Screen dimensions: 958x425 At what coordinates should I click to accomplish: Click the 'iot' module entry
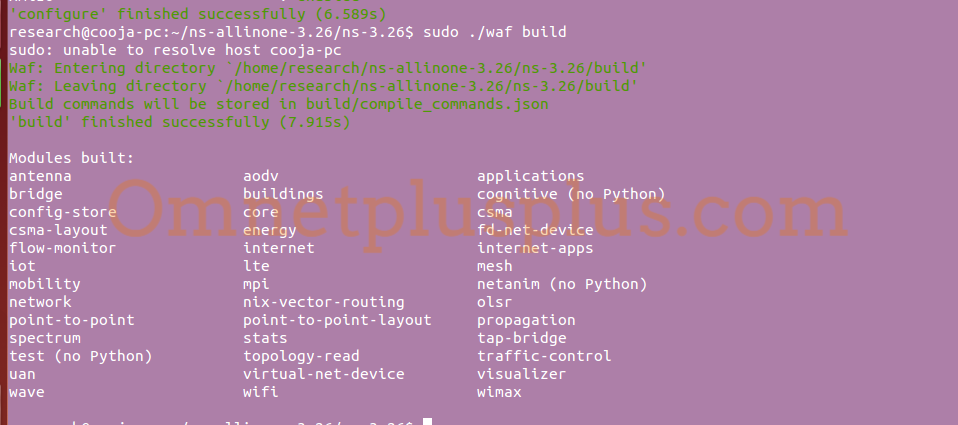click(23, 266)
